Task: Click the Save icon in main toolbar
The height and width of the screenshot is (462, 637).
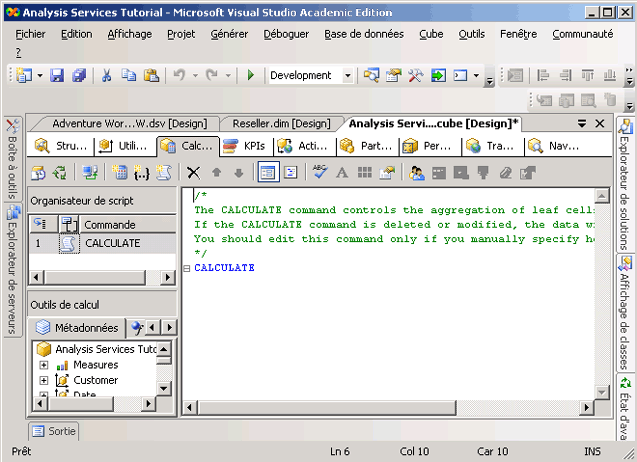Action: [x=57, y=75]
